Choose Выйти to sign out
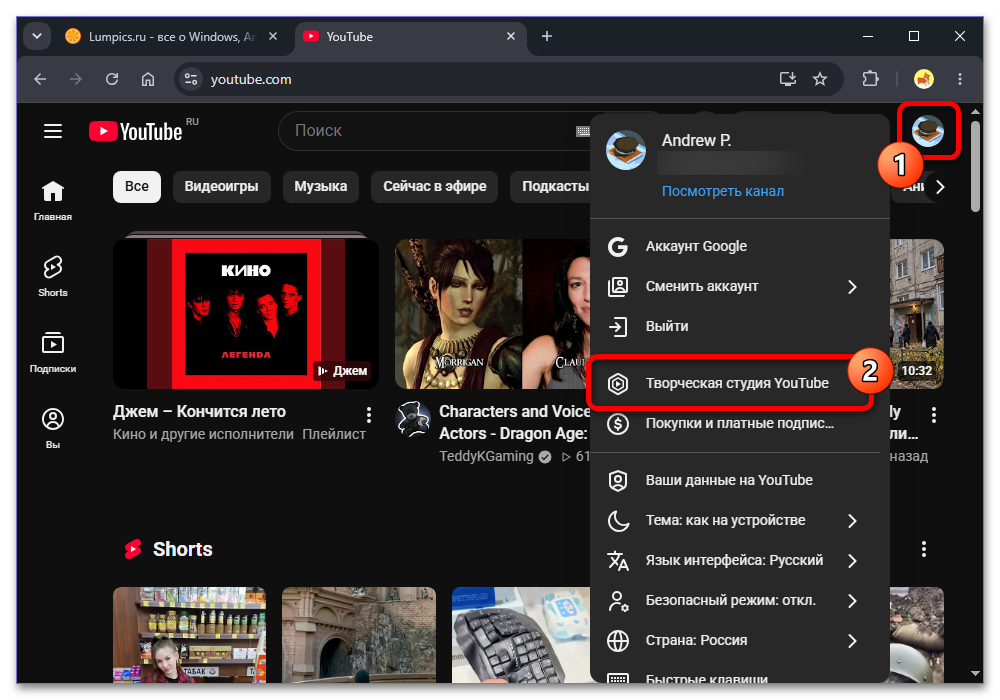This screenshot has width=1000, height=700. click(740, 327)
